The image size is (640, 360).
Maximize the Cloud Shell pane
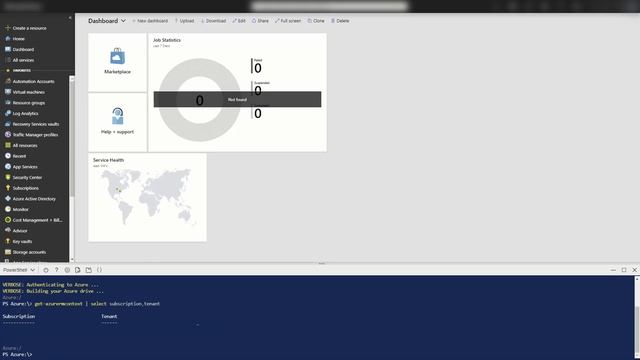tap(624, 270)
